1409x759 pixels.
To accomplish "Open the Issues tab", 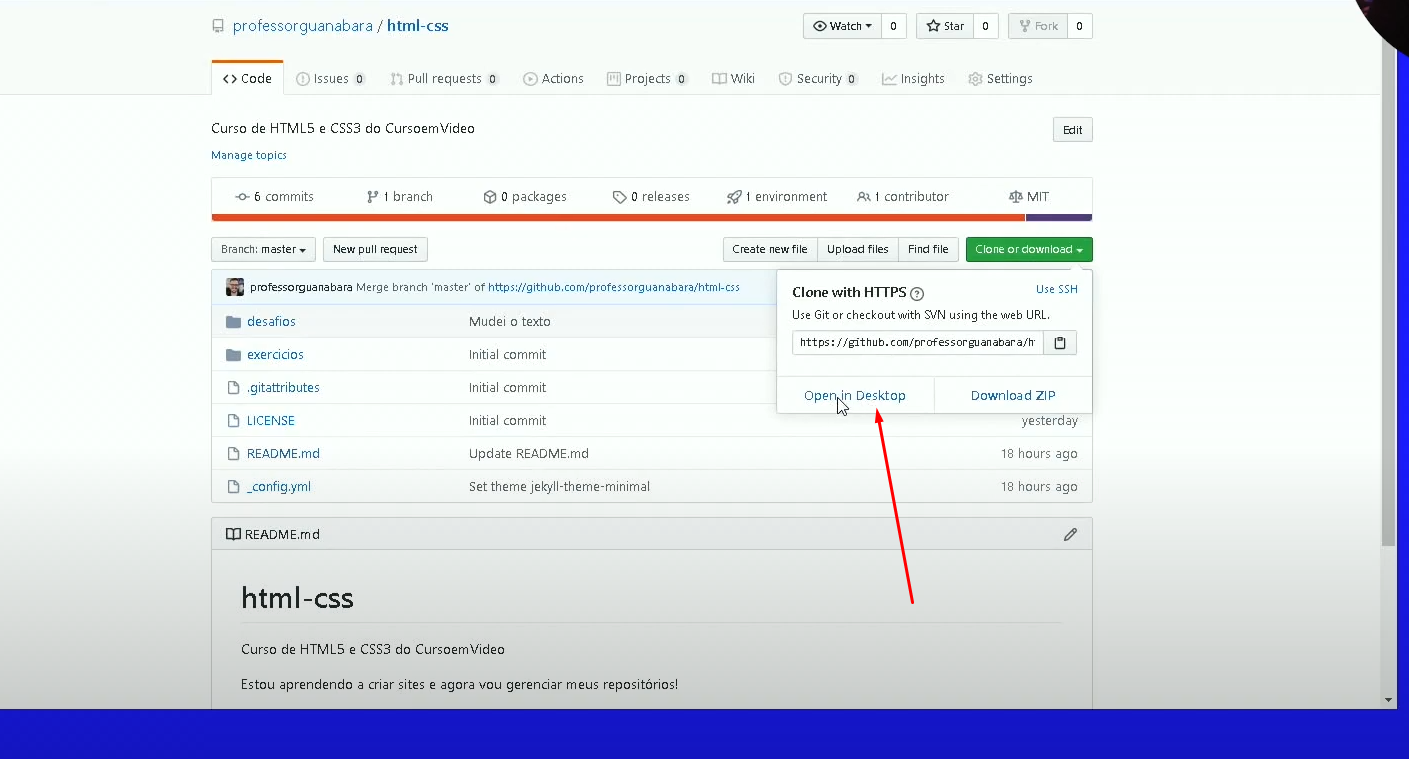I will click(x=331, y=79).
